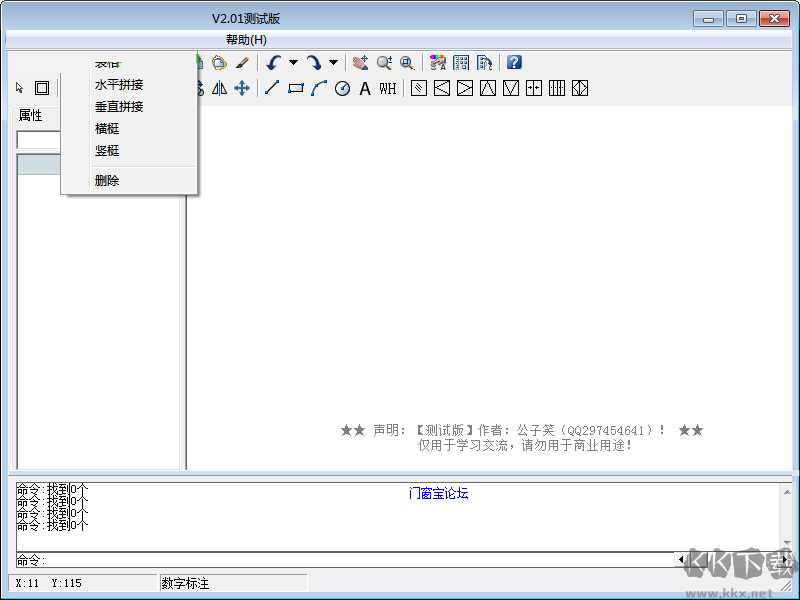
Task: Select the rectangle drawing tool
Action: pyautogui.click(x=296, y=88)
